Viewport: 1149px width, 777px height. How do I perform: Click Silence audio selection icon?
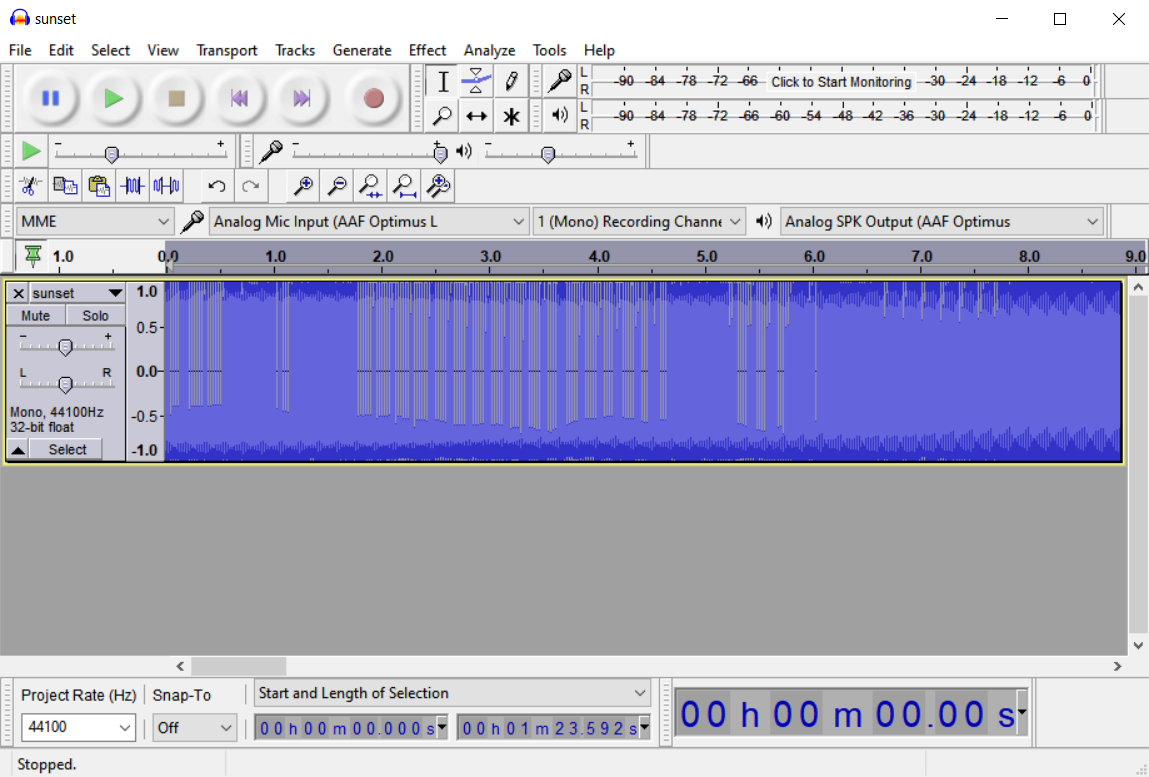click(x=166, y=186)
